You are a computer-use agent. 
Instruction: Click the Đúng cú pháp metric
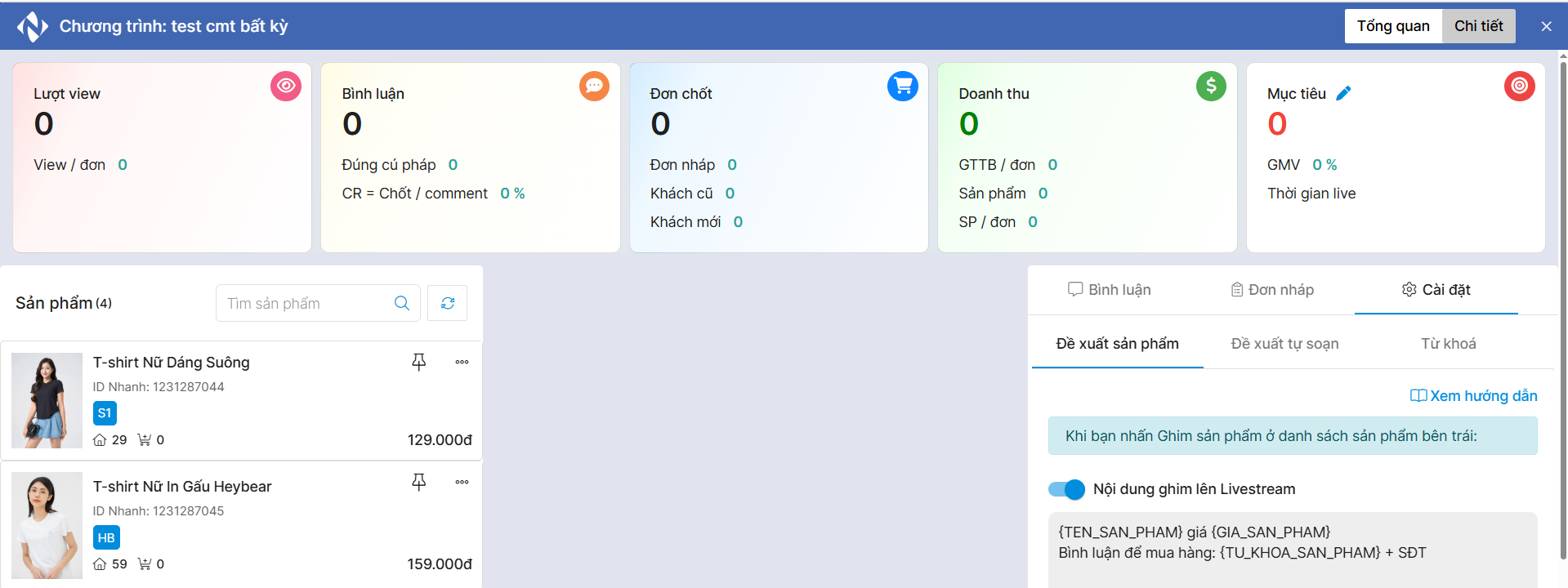pos(400,165)
